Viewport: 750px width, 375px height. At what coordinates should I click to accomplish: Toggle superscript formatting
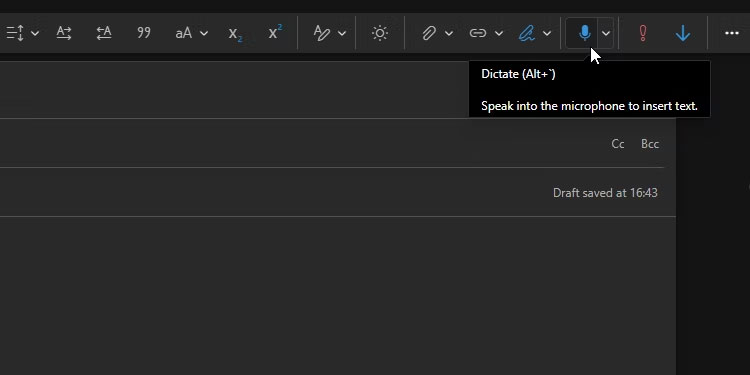click(275, 32)
